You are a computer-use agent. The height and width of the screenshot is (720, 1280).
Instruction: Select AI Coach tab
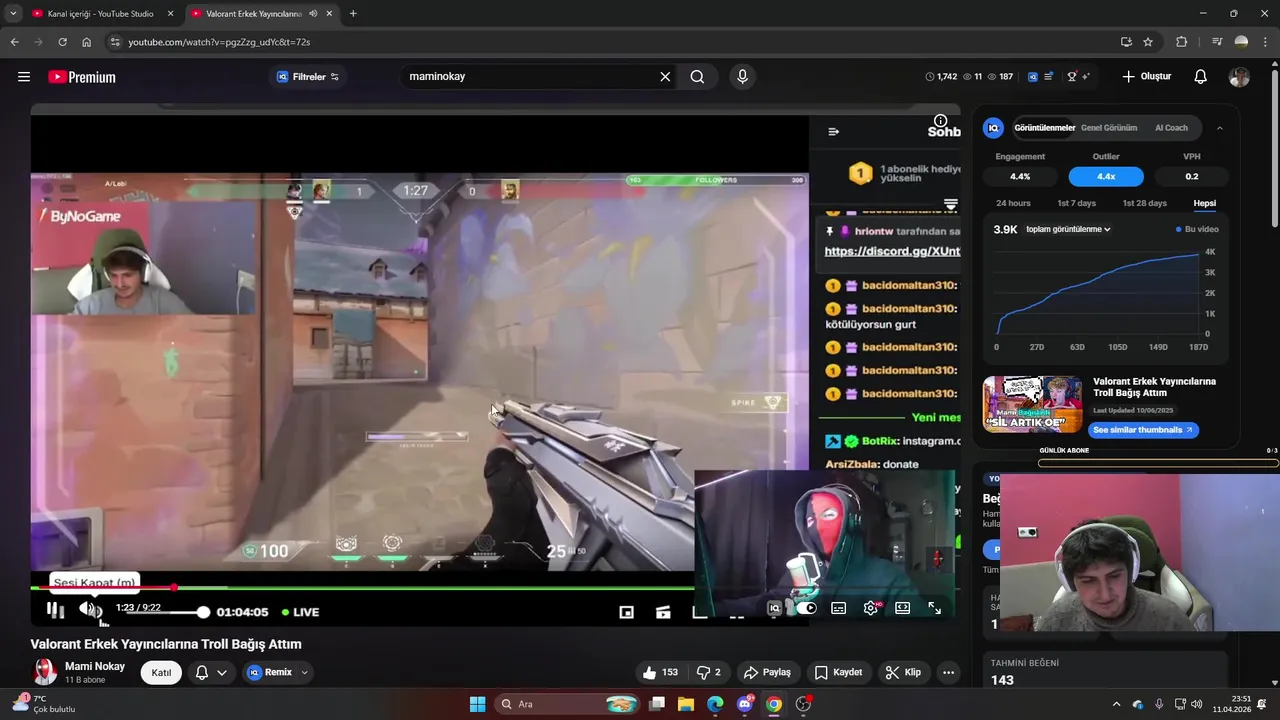tap(1171, 128)
